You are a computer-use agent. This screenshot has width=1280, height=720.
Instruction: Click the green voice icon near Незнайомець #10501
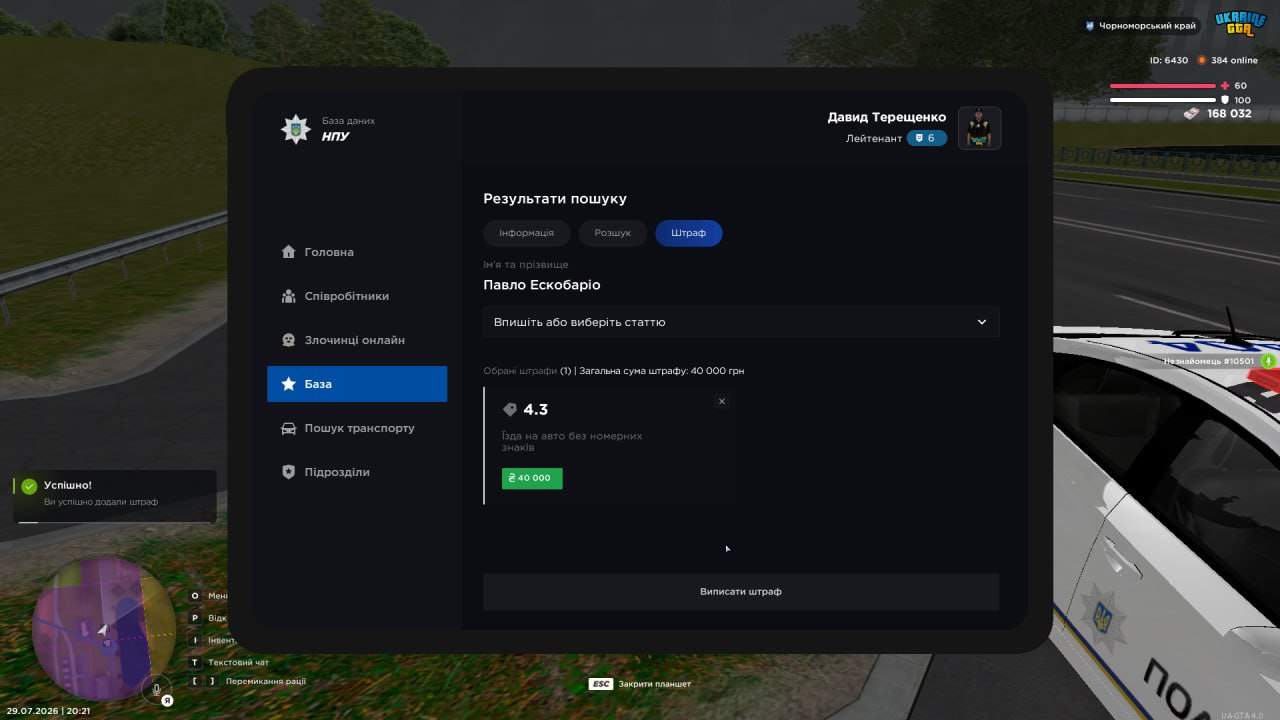[x=1268, y=361]
